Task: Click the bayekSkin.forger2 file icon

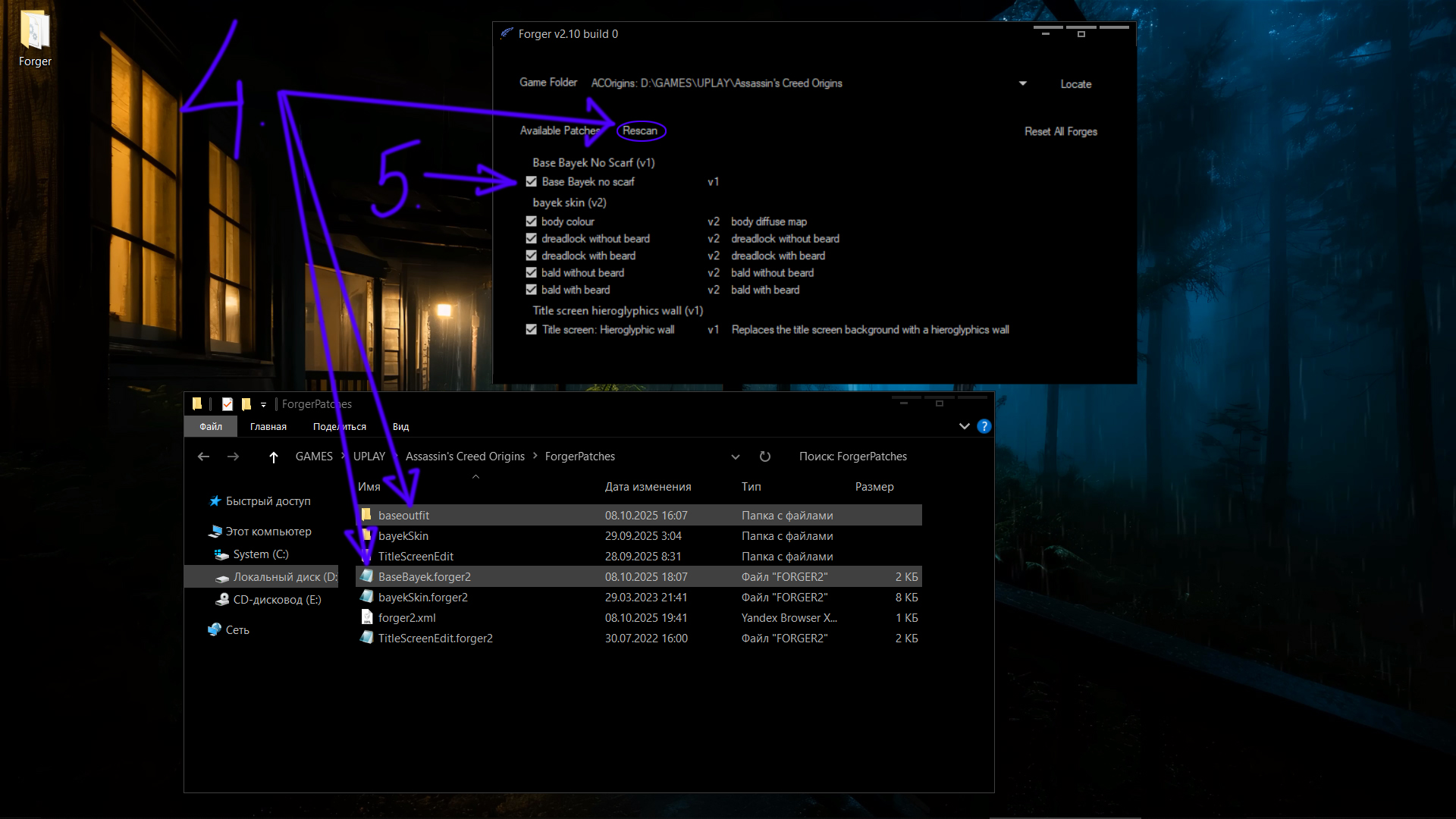Action: point(367,597)
